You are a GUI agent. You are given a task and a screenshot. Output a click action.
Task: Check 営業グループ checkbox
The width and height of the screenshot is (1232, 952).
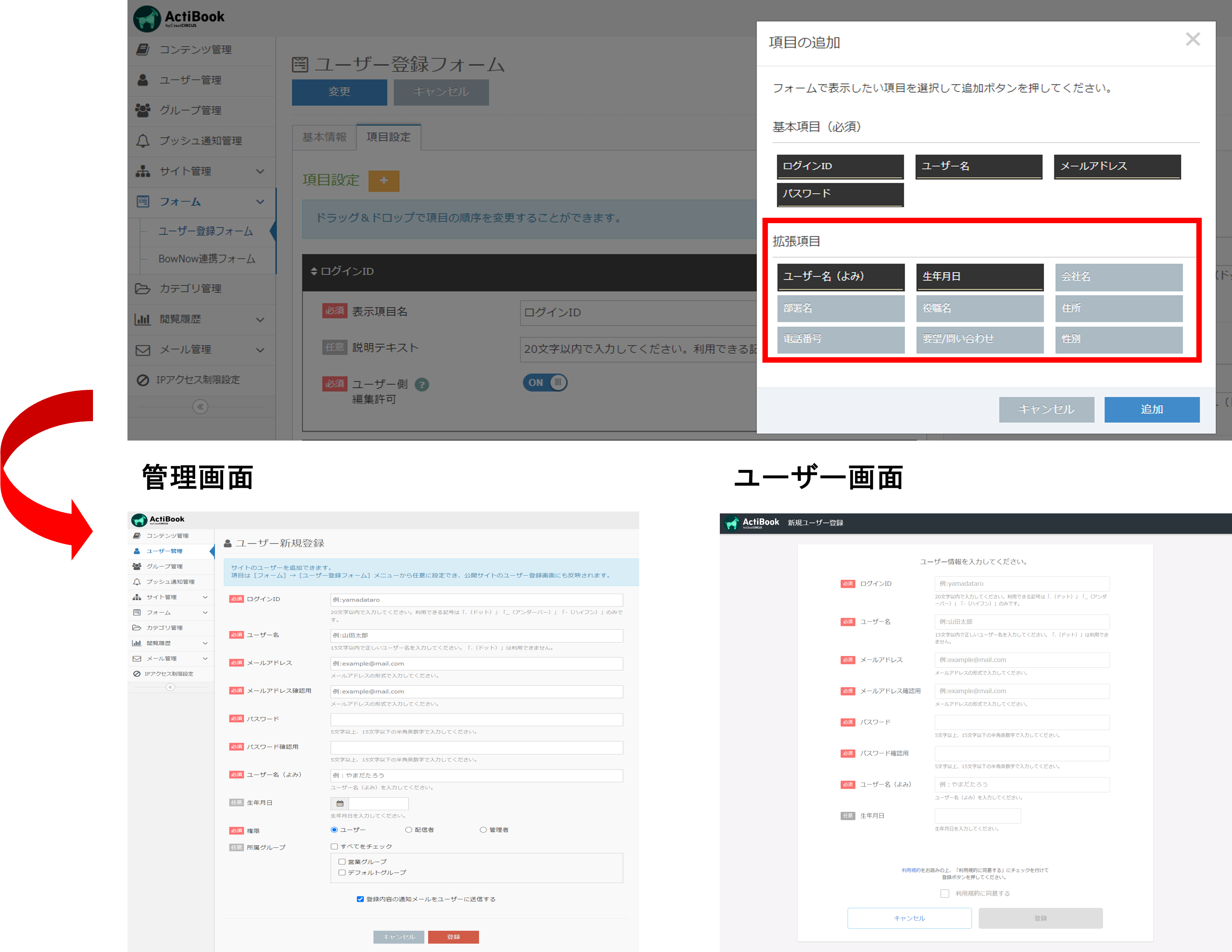tap(342, 861)
